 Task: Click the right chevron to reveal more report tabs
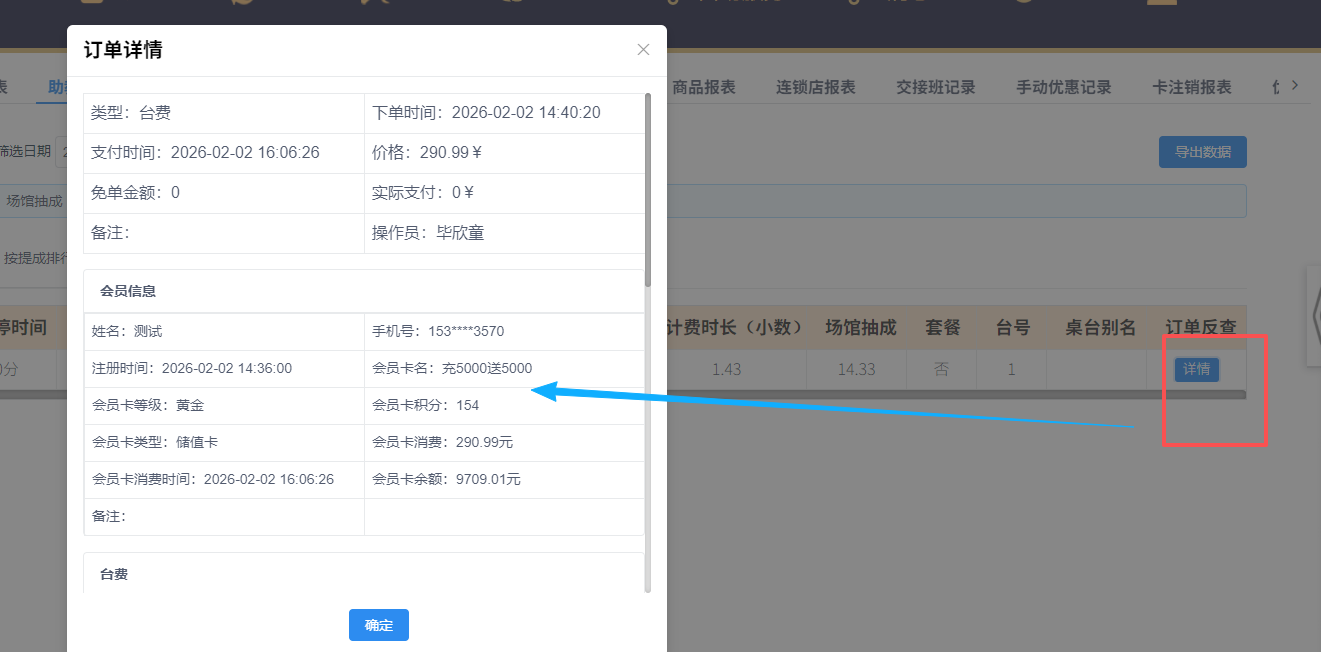1296,87
